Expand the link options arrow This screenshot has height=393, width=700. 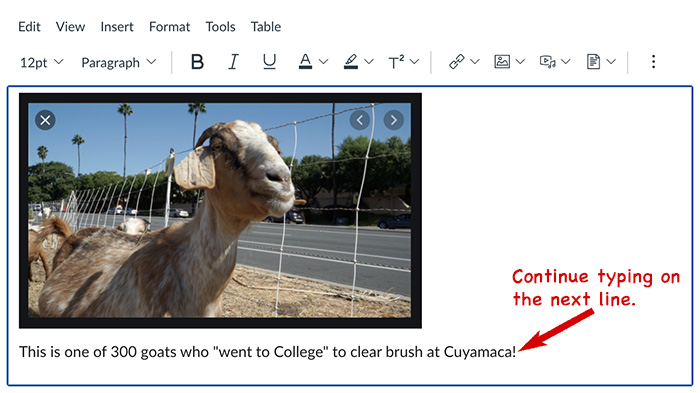pos(475,62)
